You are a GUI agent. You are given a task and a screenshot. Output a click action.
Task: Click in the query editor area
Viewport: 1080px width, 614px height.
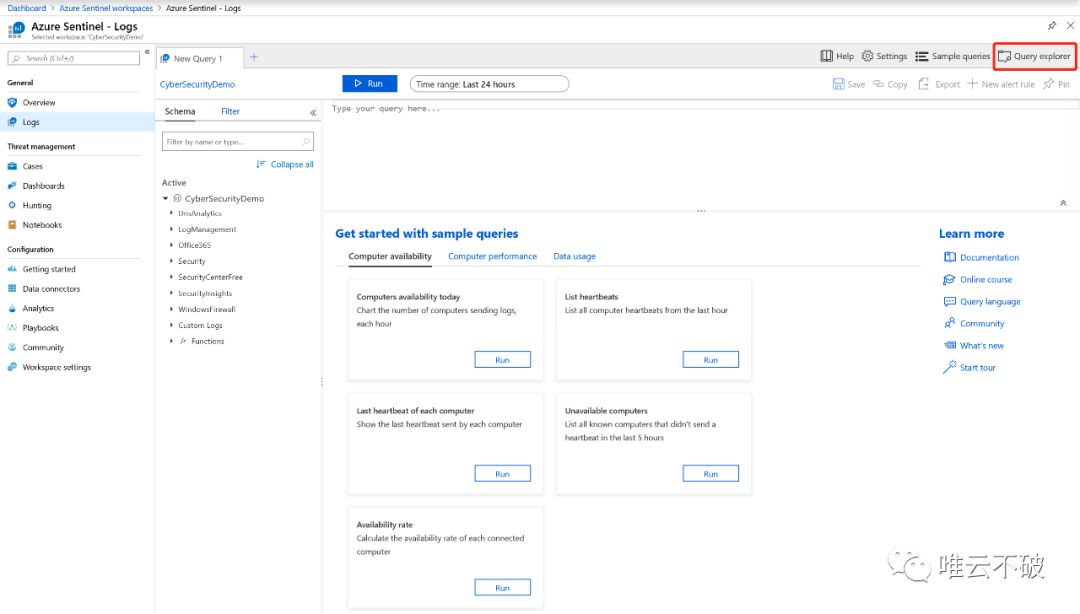coord(699,155)
